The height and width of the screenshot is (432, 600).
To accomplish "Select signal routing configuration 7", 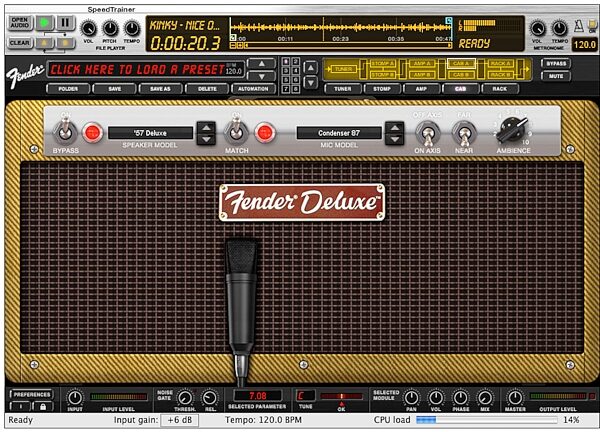I will [285, 89].
